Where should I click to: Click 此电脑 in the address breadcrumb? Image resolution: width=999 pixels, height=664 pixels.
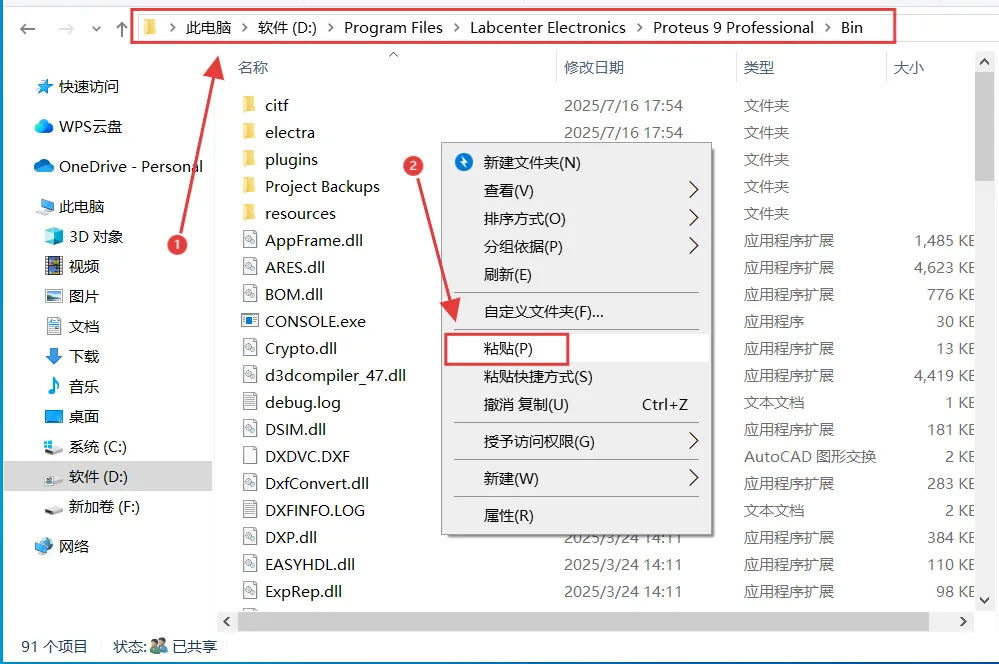click(208, 27)
